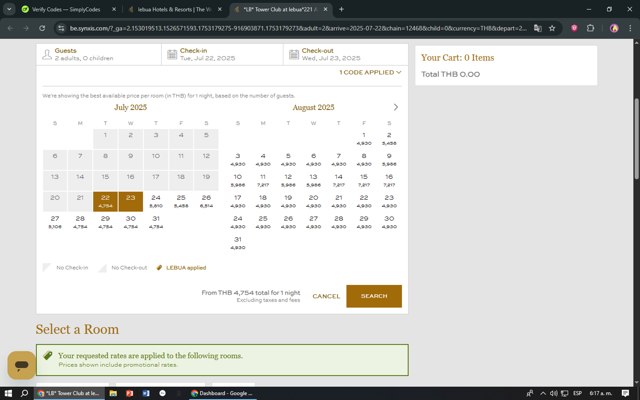Click Total THB 0.00 in the cart
Viewport: 640px width, 400px height.
pos(451,74)
